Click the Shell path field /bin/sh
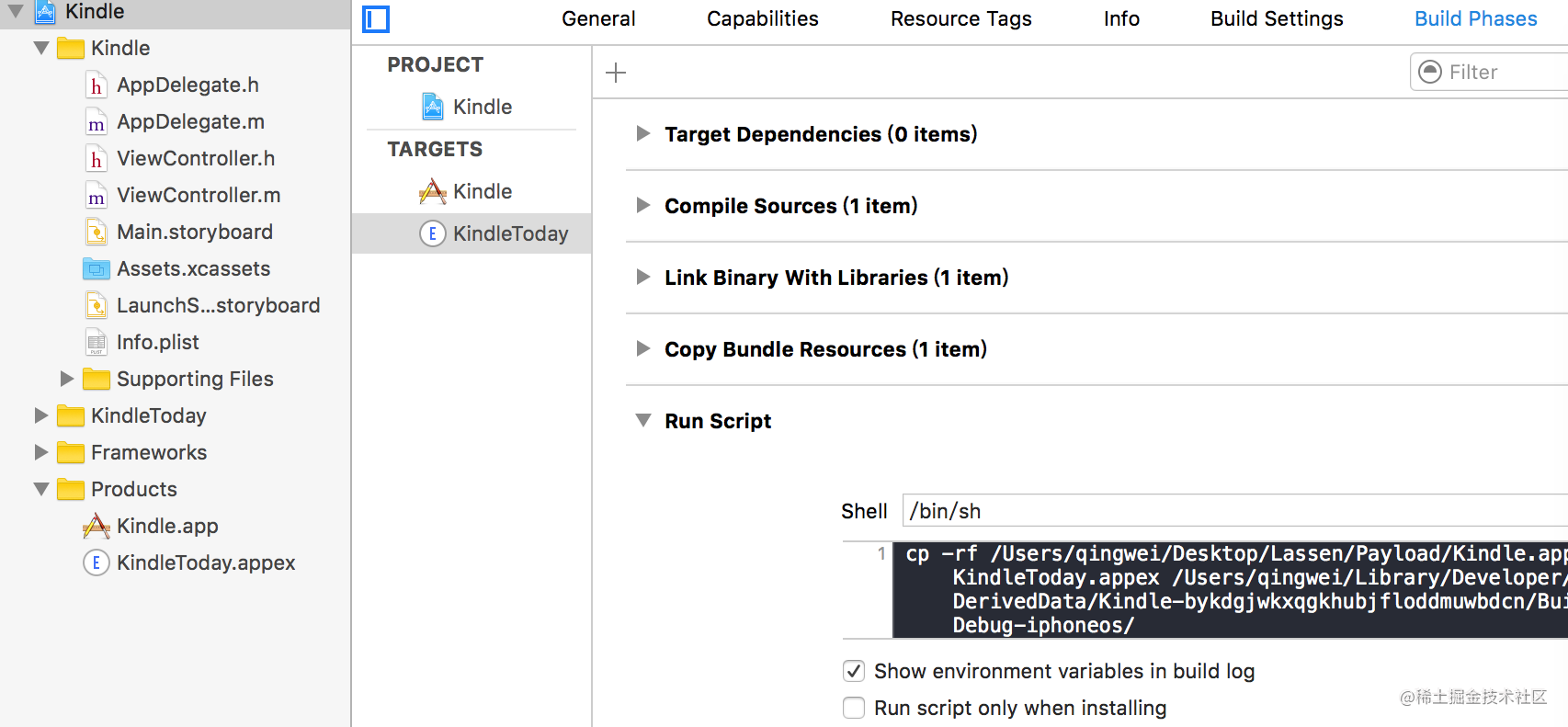Screen dimensions: 1568x727 click(x=1235, y=511)
